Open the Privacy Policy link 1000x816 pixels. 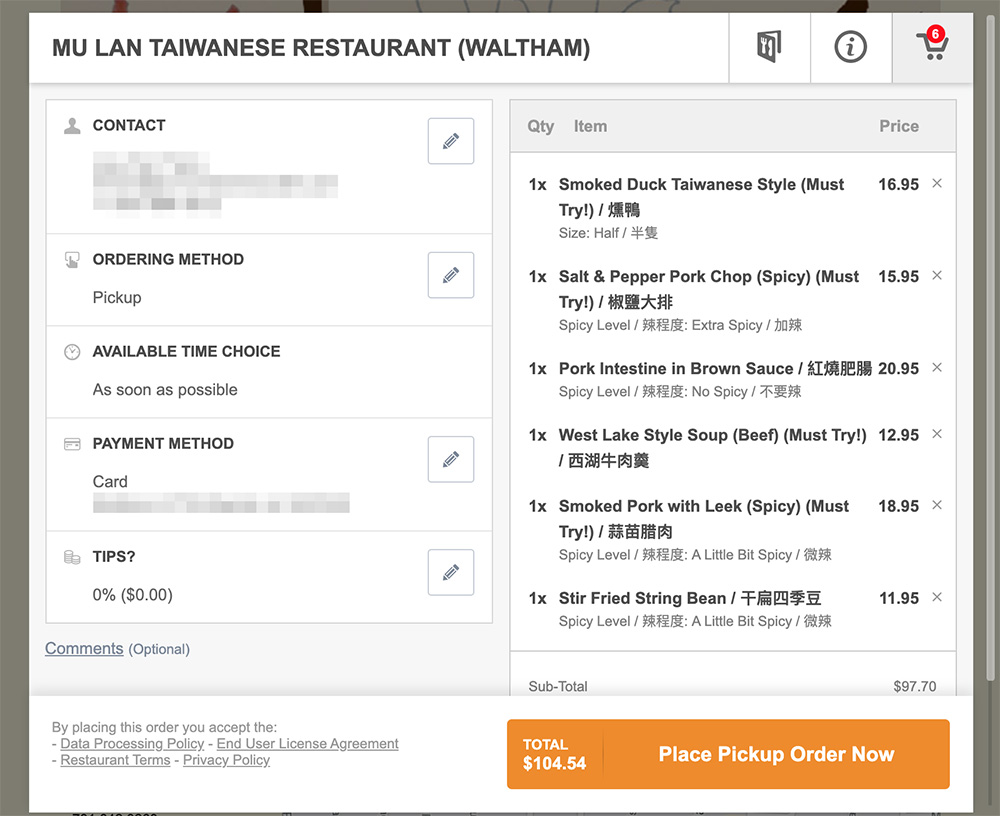click(227, 760)
